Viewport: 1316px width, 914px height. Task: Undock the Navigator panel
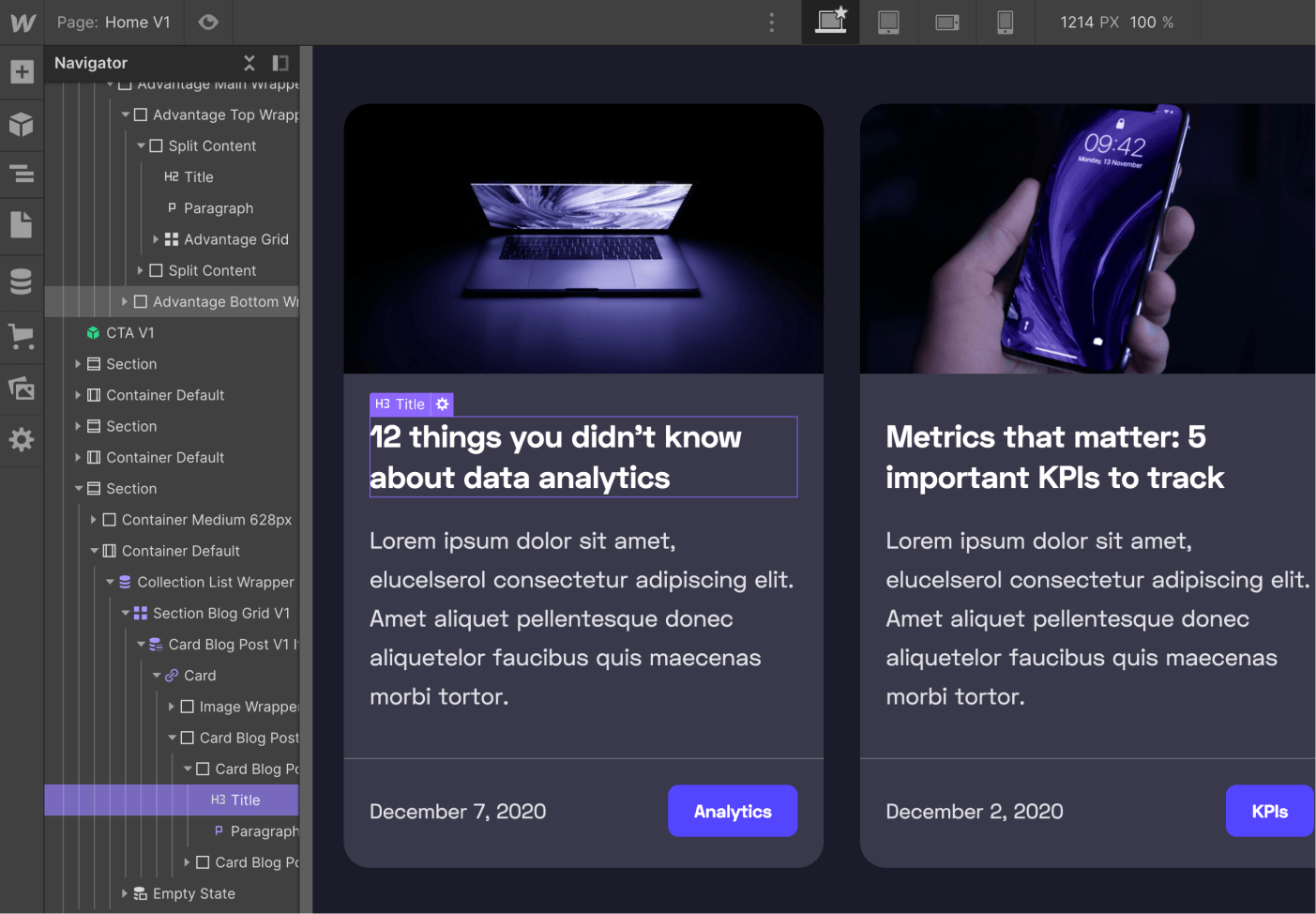[x=280, y=63]
